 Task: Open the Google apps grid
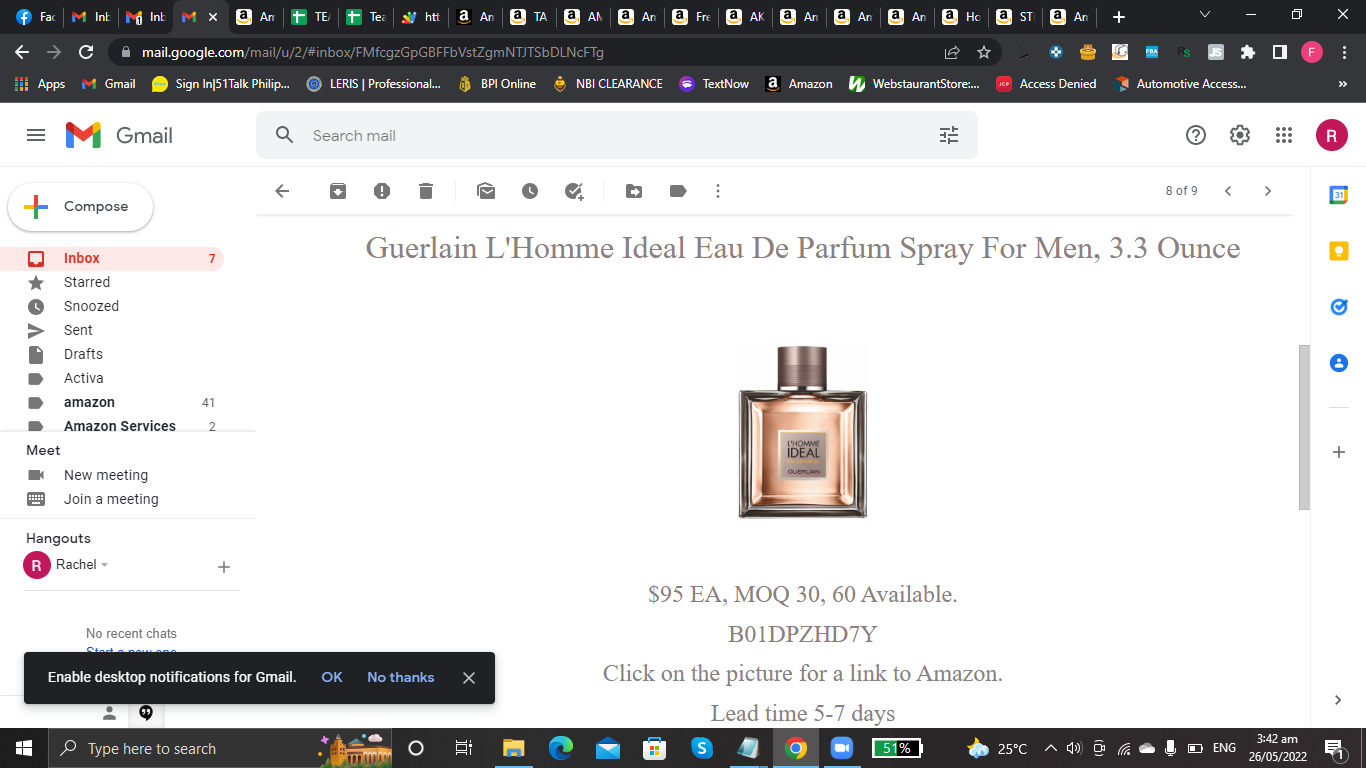1284,135
